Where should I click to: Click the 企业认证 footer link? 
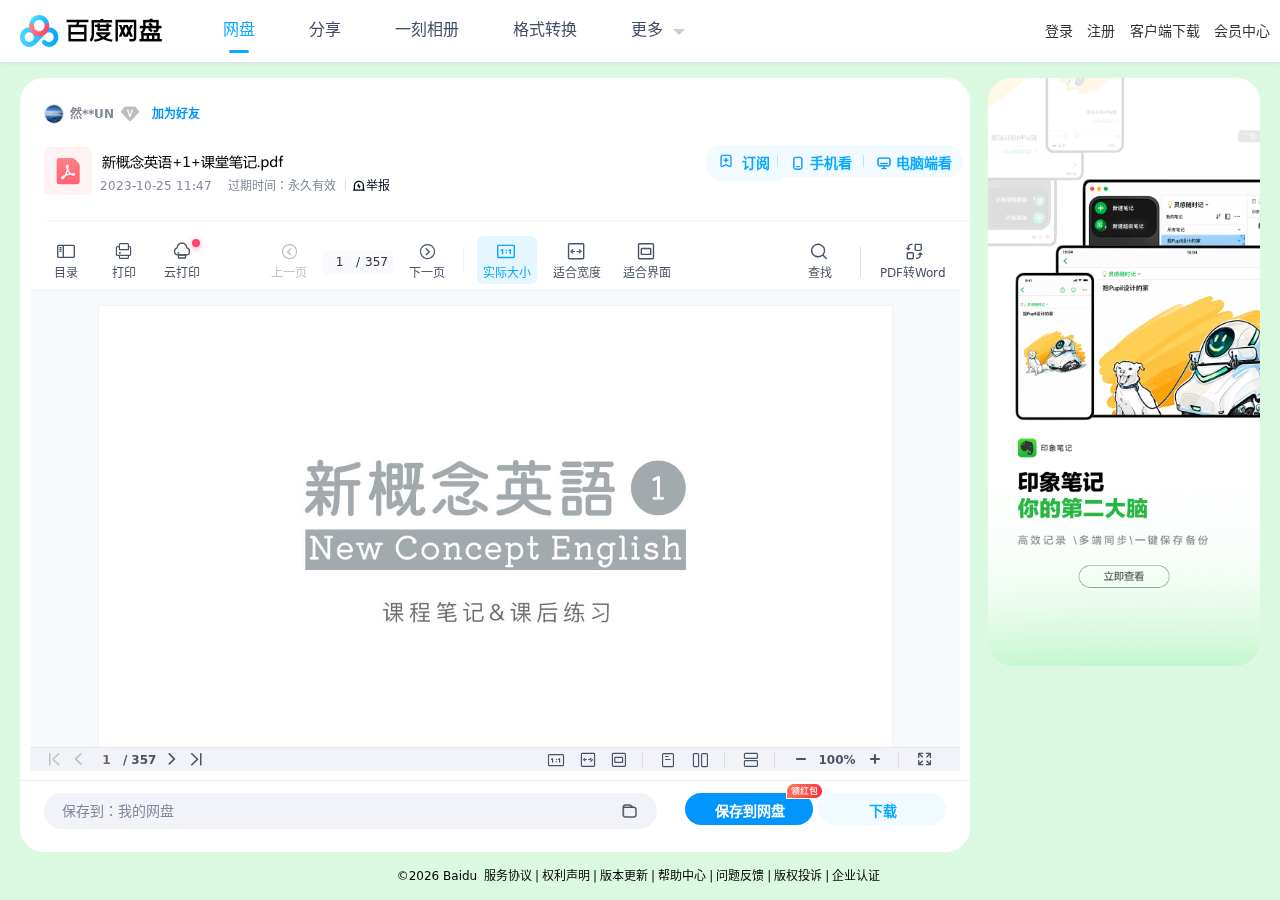click(856, 876)
